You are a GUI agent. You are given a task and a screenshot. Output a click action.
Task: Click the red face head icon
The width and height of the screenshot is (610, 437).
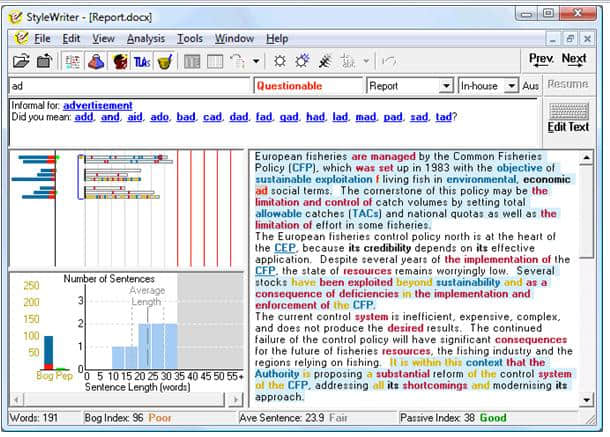pyautogui.click(x=119, y=61)
